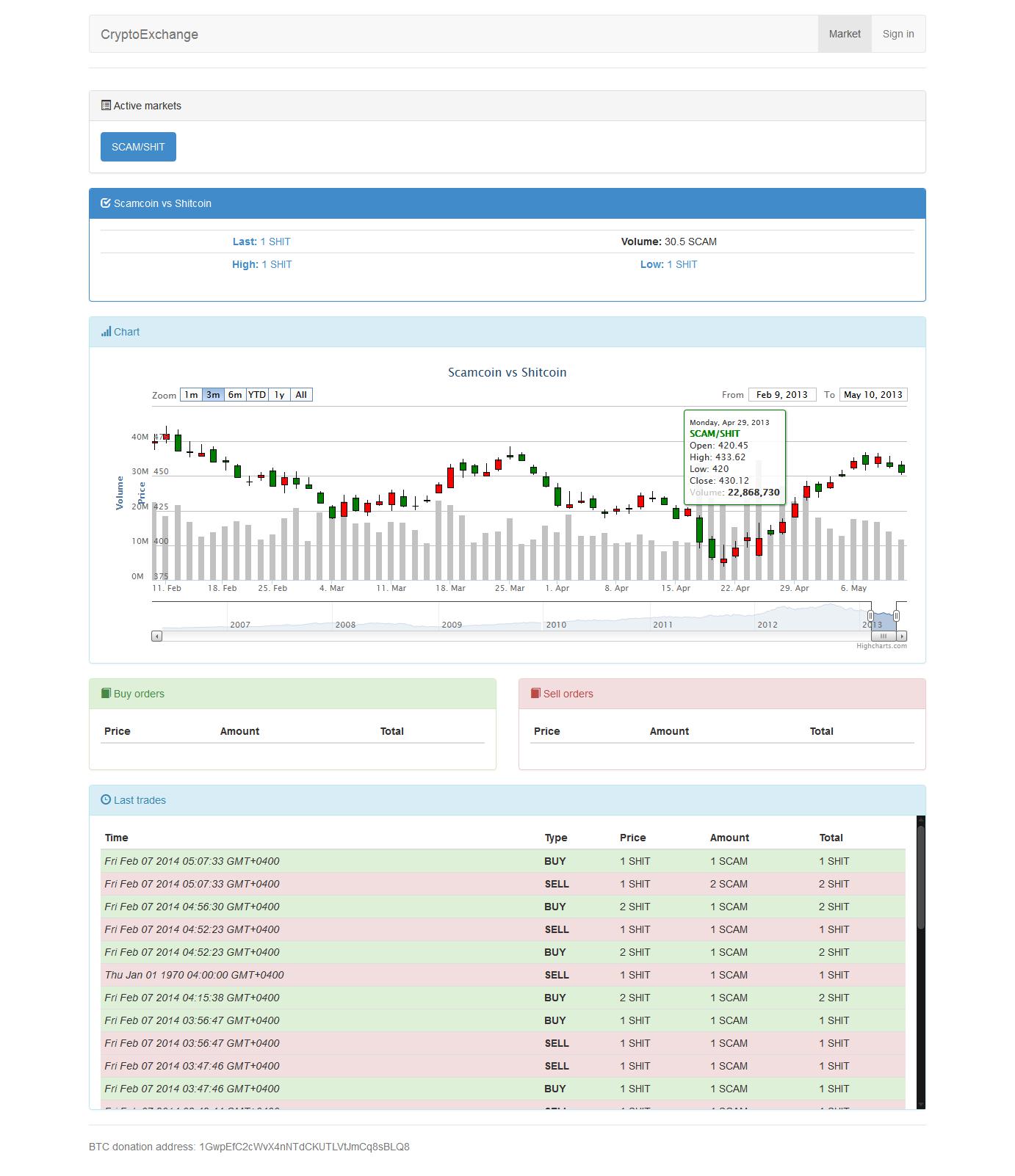Screen dimensions: 1015x1176
Task: Click the CryptoExchange brand link
Action: (149, 35)
